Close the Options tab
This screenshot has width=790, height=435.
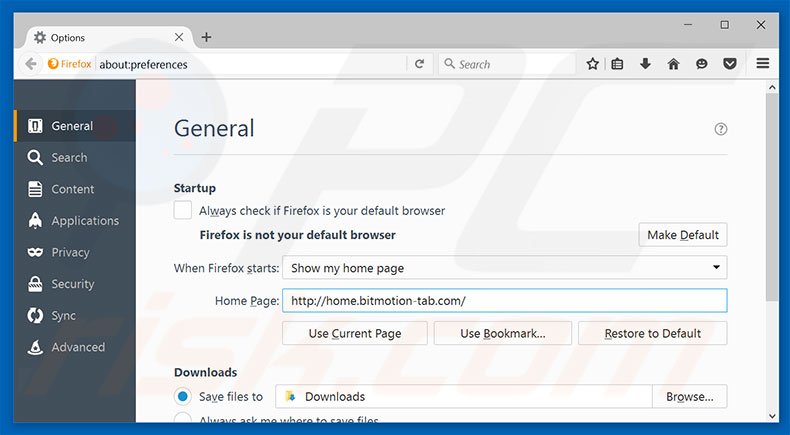(179, 37)
